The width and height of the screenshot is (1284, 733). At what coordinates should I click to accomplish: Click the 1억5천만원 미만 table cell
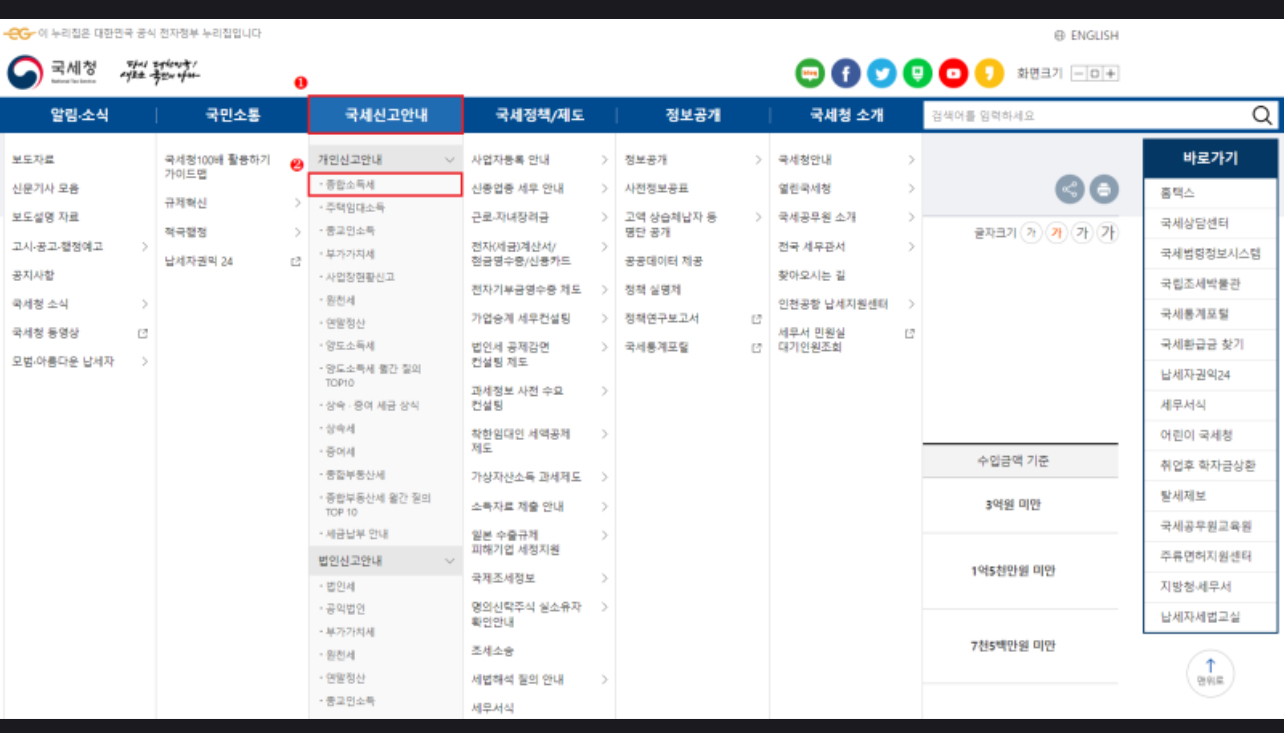[1012, 571]
